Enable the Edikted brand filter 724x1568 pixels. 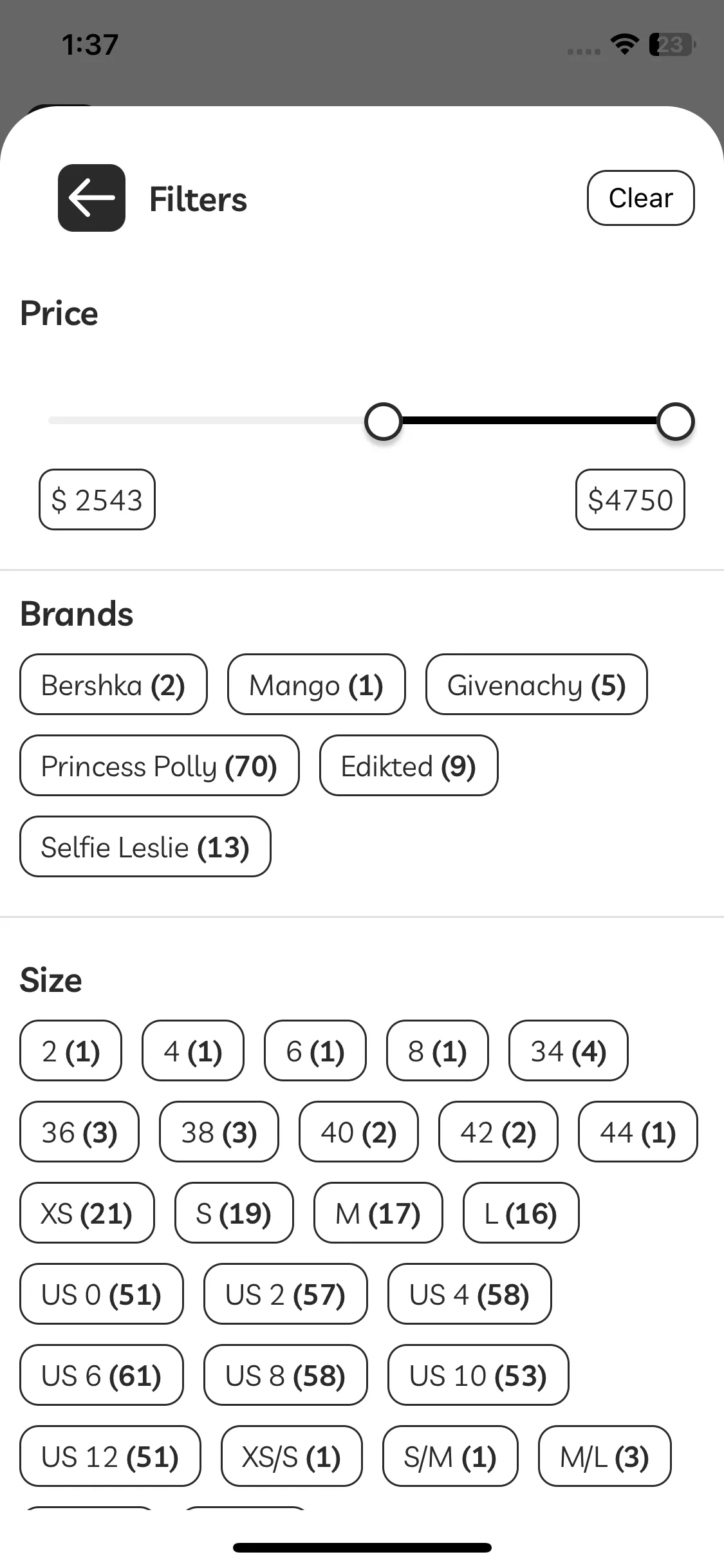[409, 765]
